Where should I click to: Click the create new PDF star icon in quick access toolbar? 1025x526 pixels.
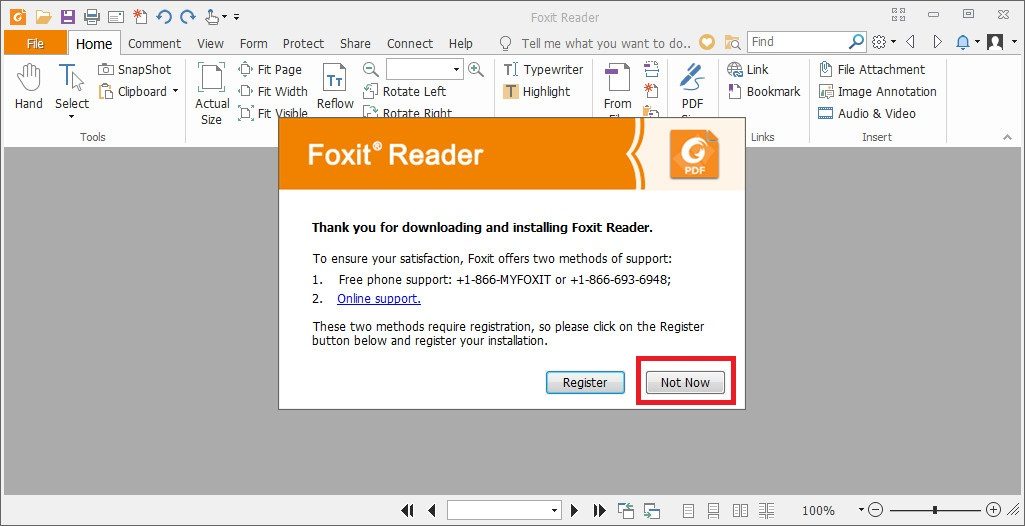(139, 16)
